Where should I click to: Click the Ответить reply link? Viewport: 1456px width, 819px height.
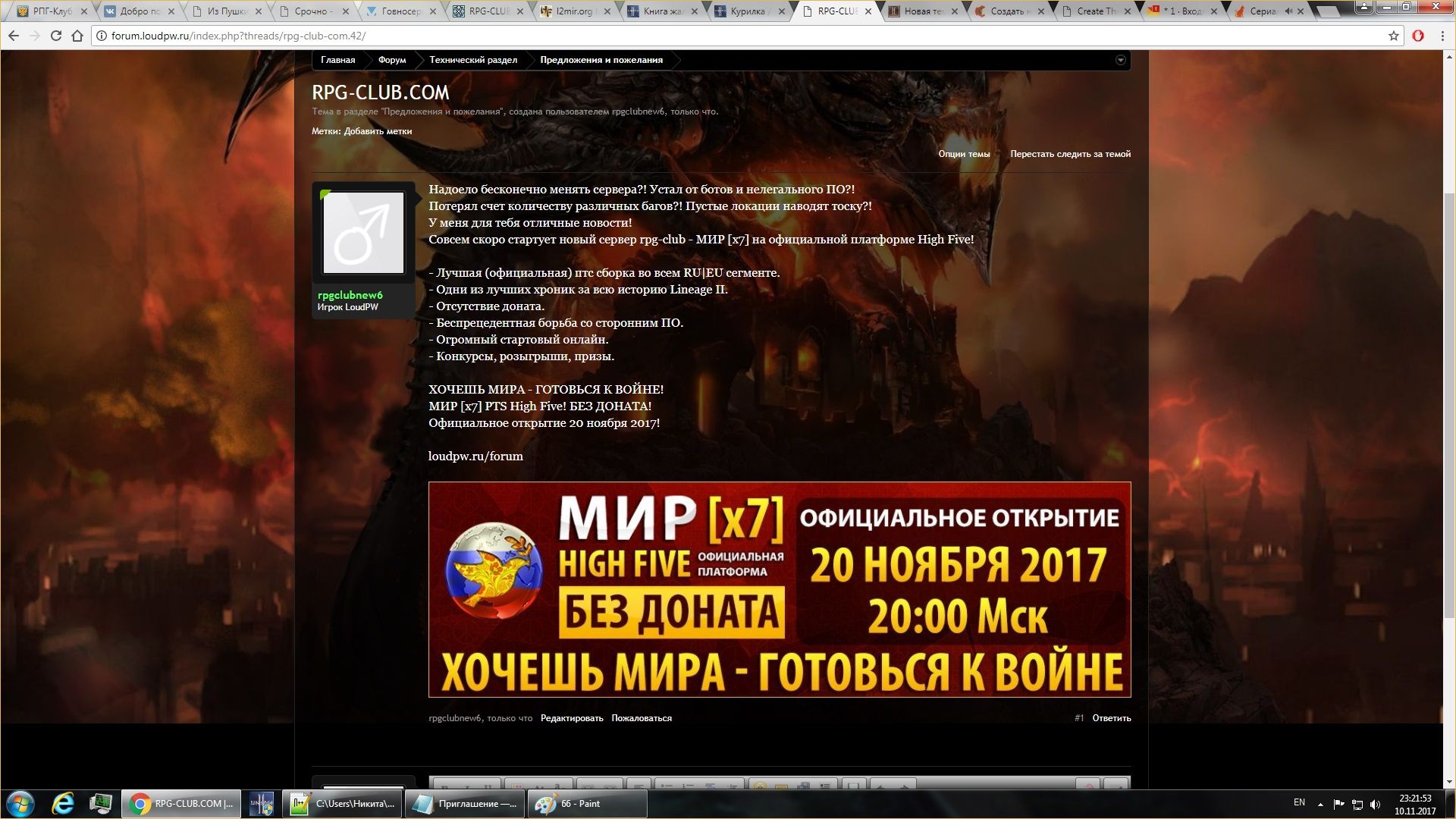point(1111,718)
